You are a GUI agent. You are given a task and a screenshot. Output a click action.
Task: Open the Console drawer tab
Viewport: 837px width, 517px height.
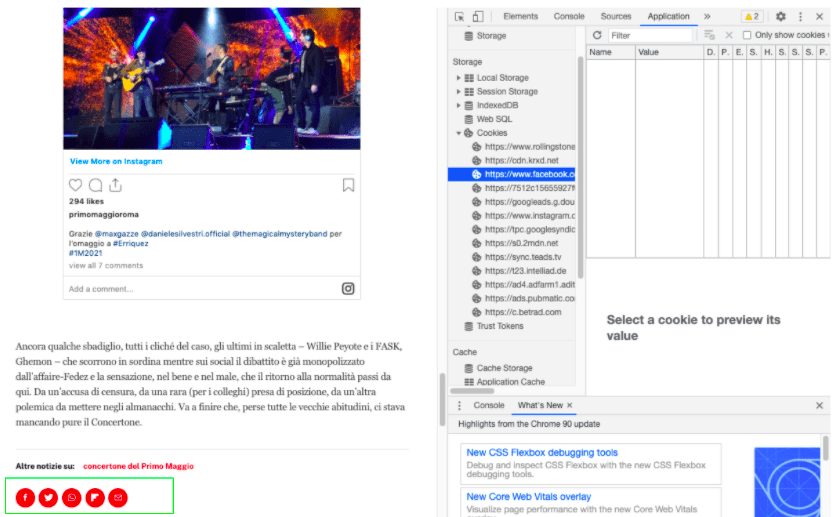(x=489, y=405)
